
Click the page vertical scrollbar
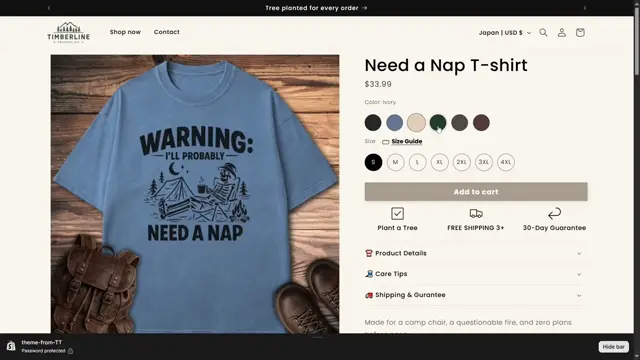coord(637,41)
